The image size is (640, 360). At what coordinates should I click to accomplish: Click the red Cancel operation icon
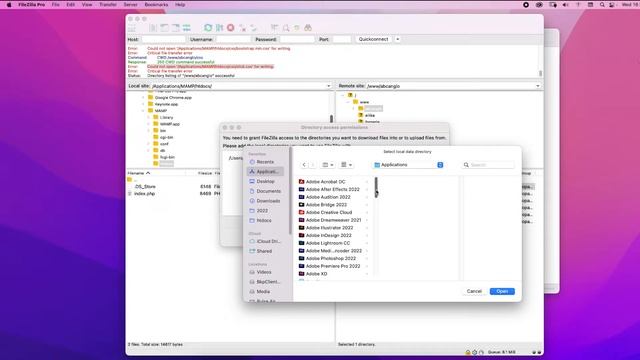click(231, 28)
